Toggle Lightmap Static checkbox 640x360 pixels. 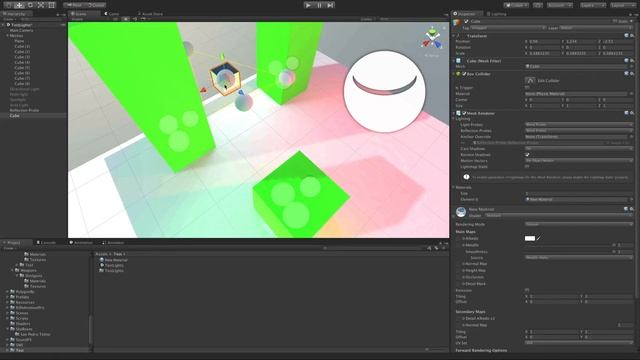tap(527, 167)
